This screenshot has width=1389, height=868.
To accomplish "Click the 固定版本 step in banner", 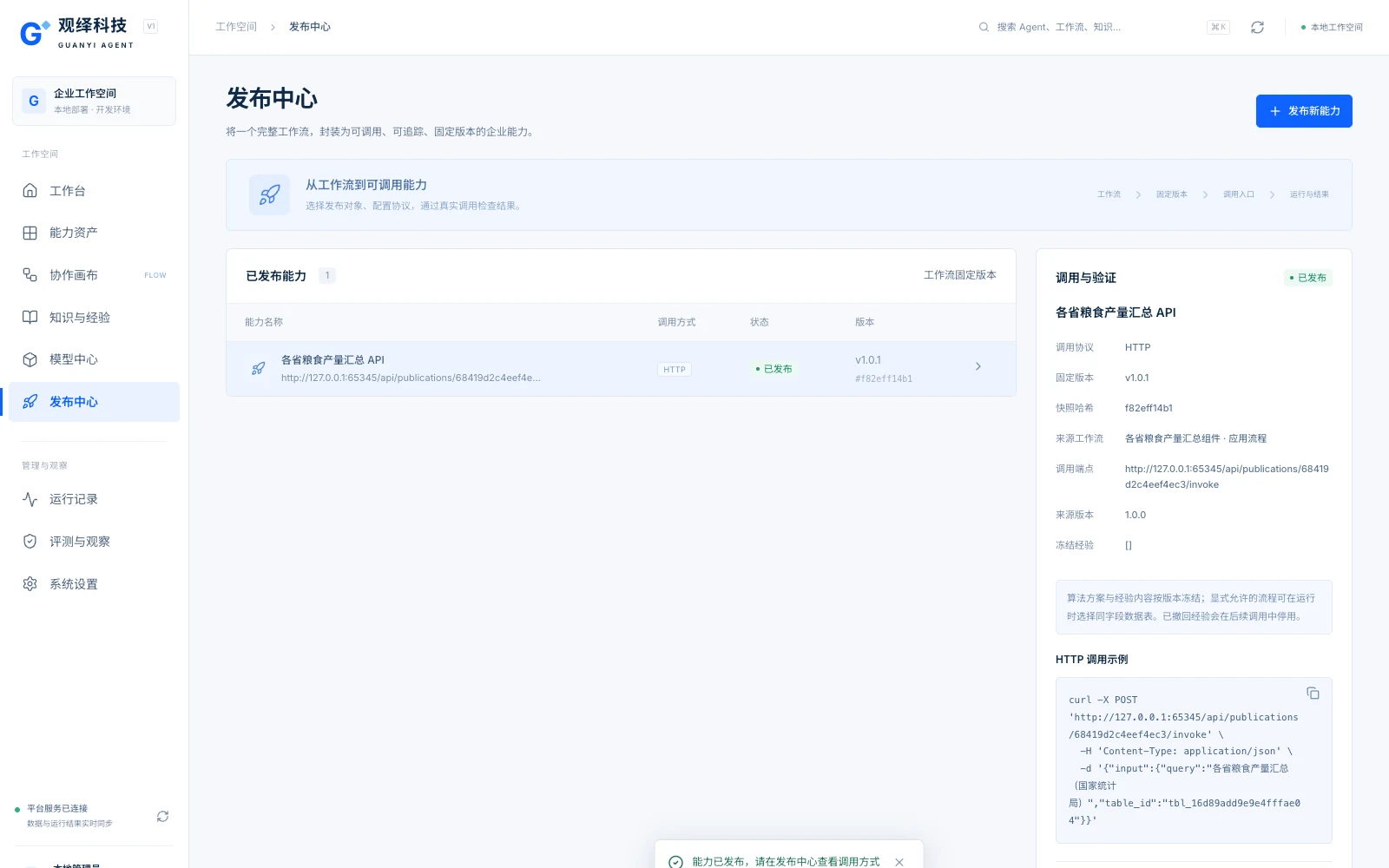I will [1171, 194].
